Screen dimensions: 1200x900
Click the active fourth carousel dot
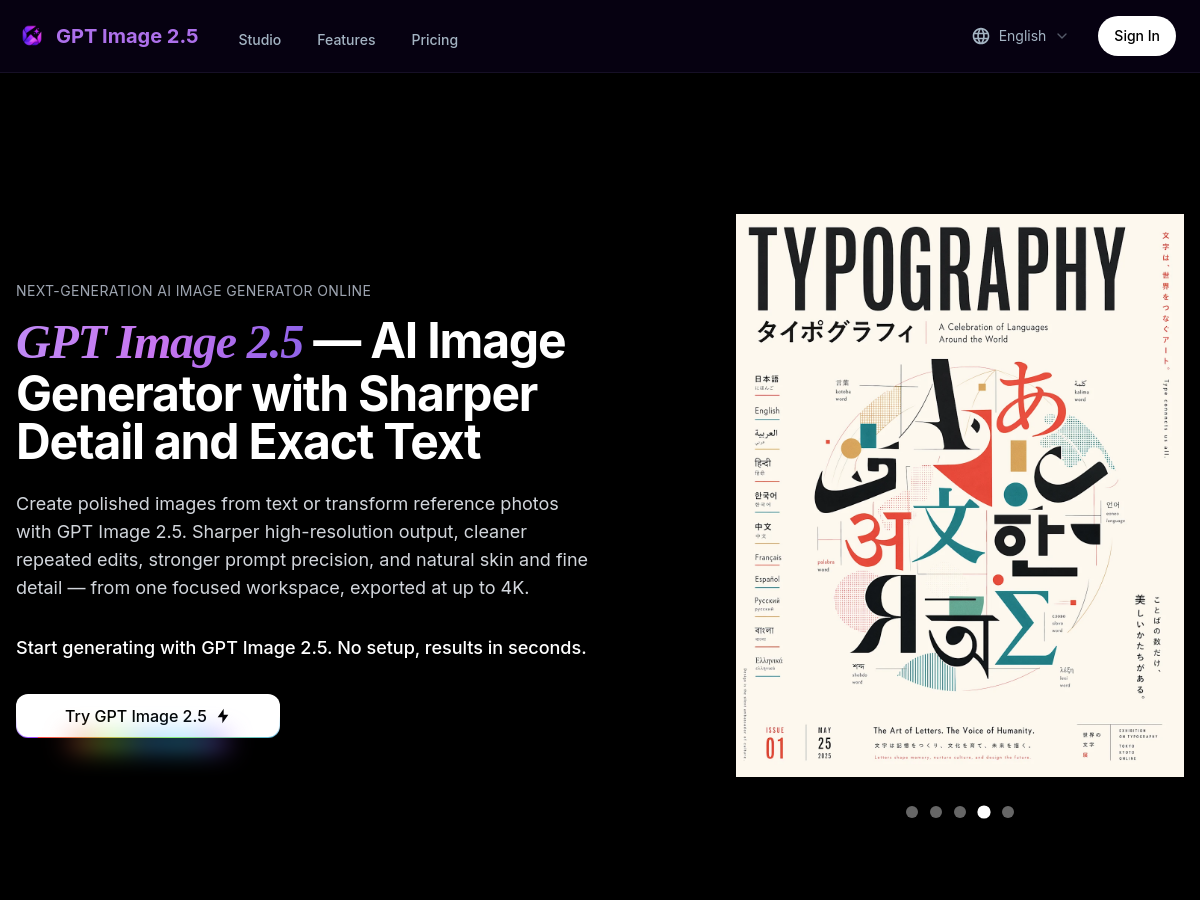[984, 812]
